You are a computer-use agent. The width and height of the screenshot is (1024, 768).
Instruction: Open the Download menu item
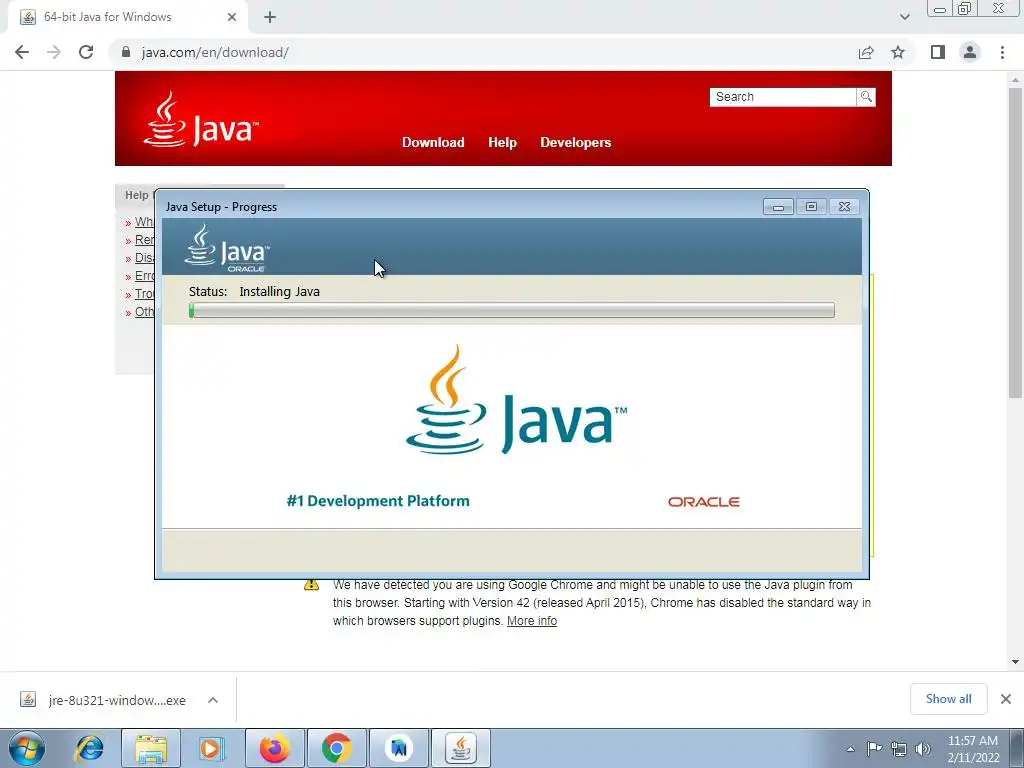pos(433,142)
